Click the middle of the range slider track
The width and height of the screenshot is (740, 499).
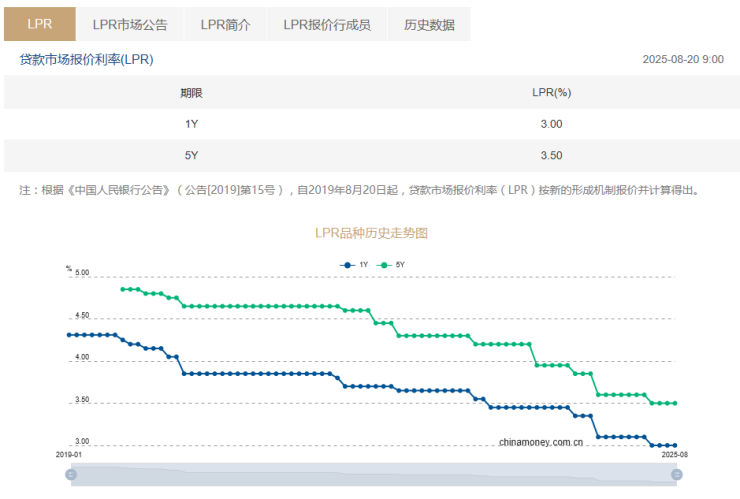pyautogui.click(x=373, y=474)
